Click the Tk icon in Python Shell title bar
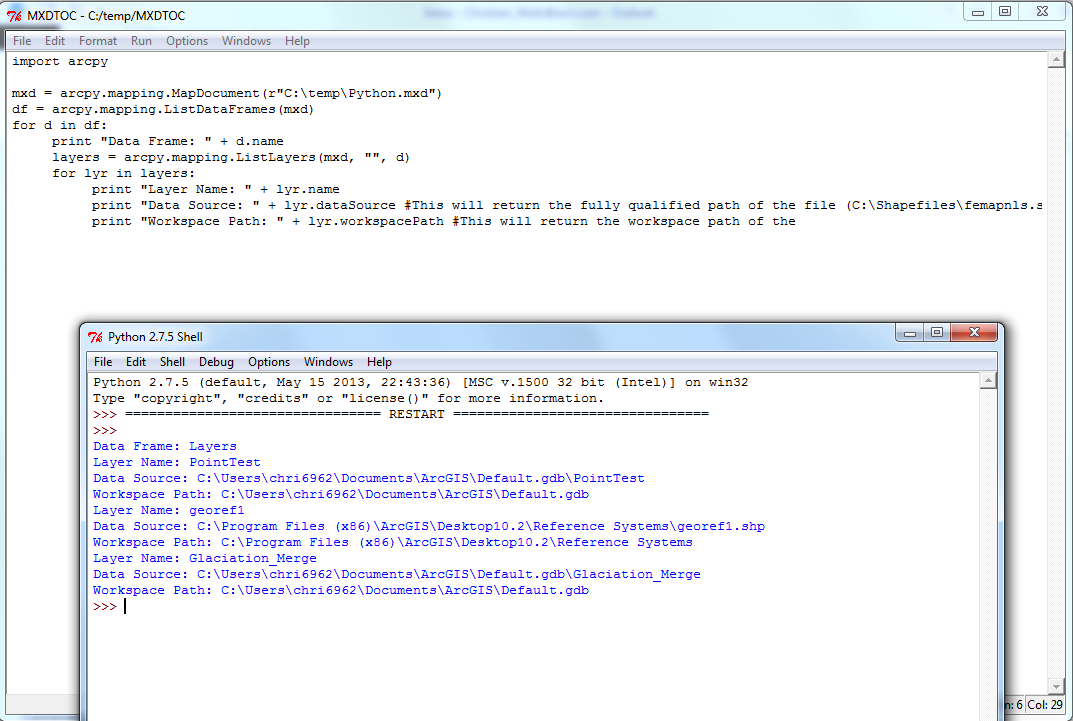 pyautogui.click(x=95, y=337)
